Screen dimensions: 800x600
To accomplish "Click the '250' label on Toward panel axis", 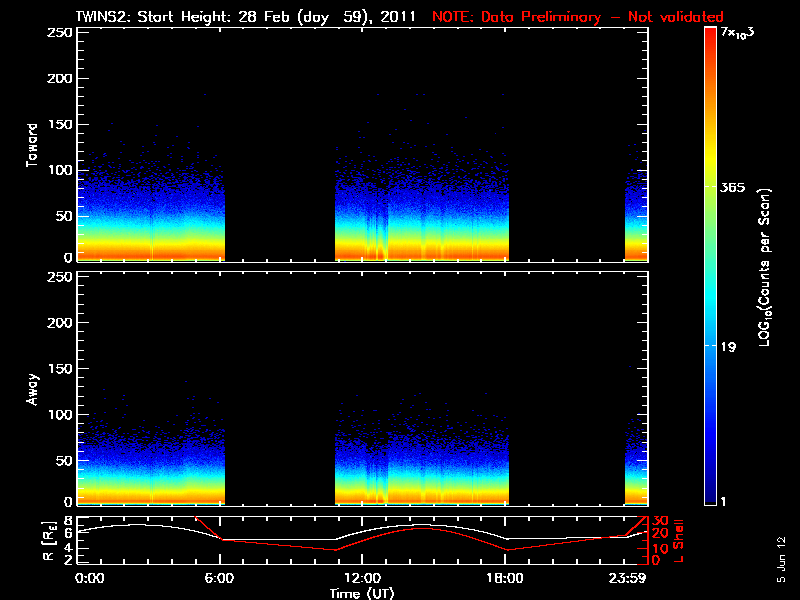I will click(x=60, y=32).
